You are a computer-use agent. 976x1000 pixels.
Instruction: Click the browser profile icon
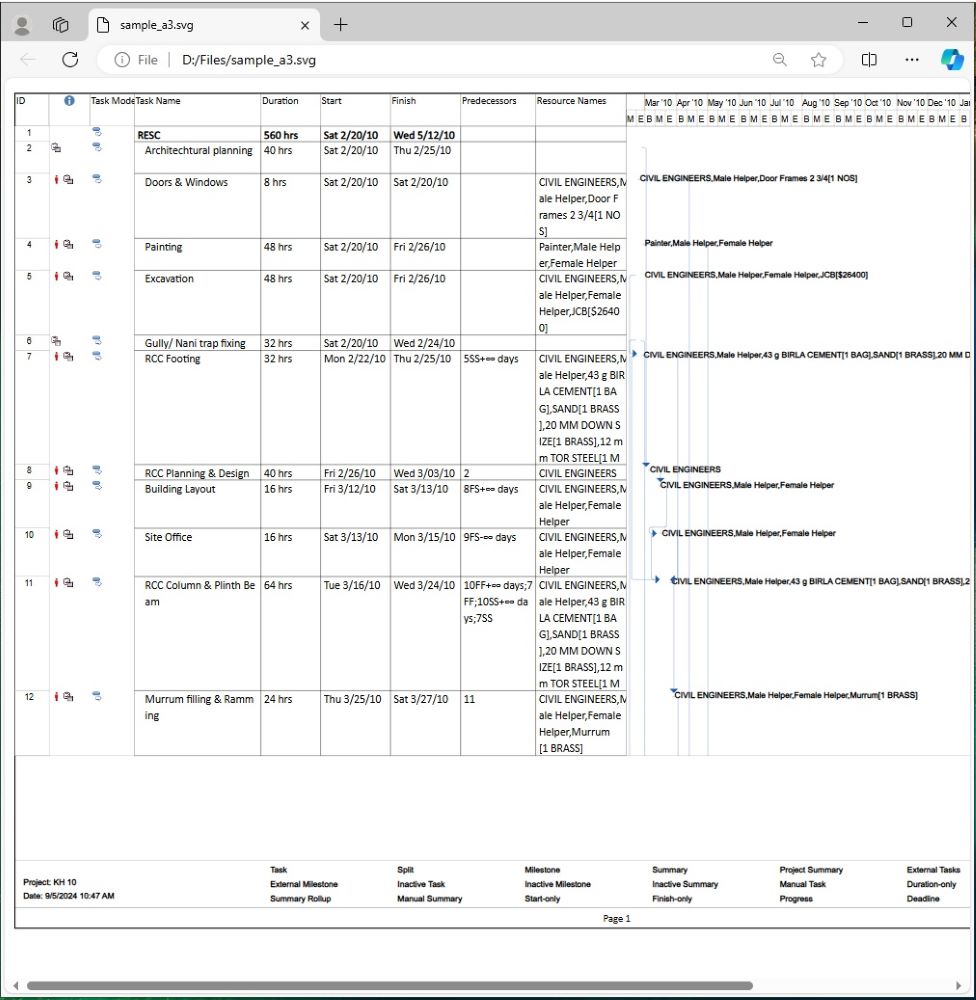[x=23, y=25]
